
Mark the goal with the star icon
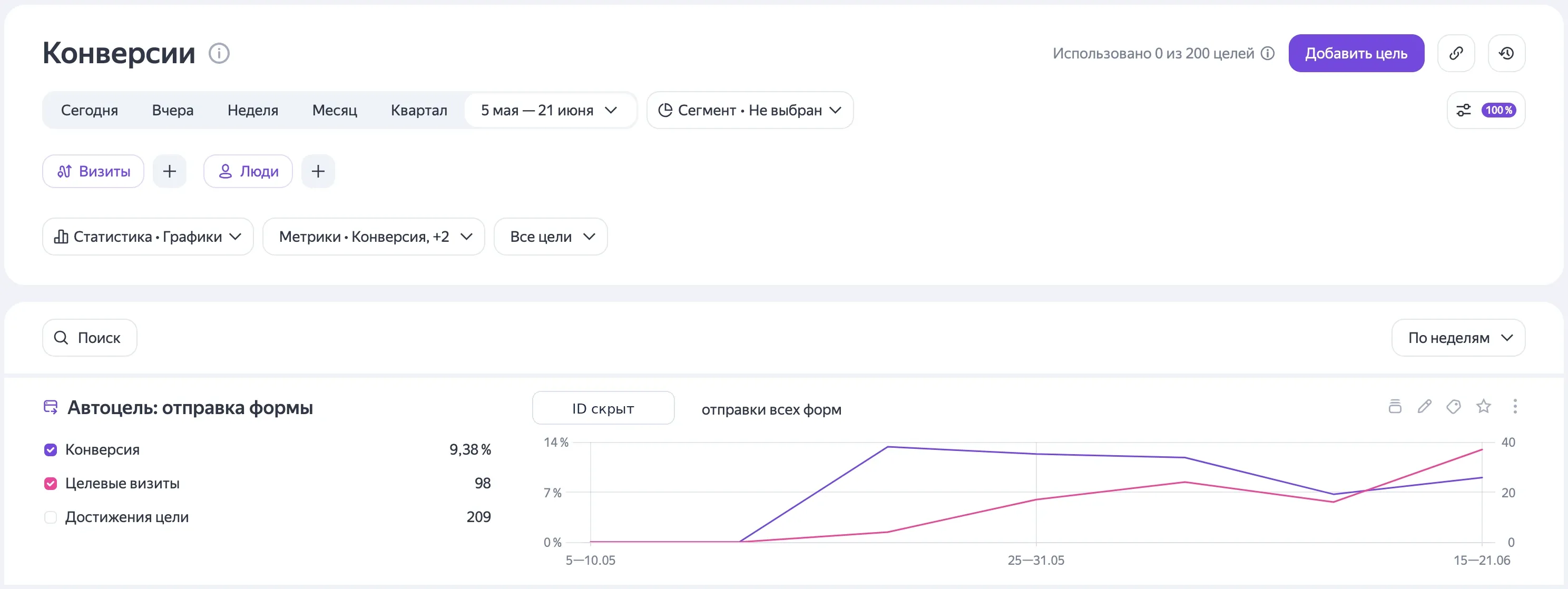[1483, 407]
